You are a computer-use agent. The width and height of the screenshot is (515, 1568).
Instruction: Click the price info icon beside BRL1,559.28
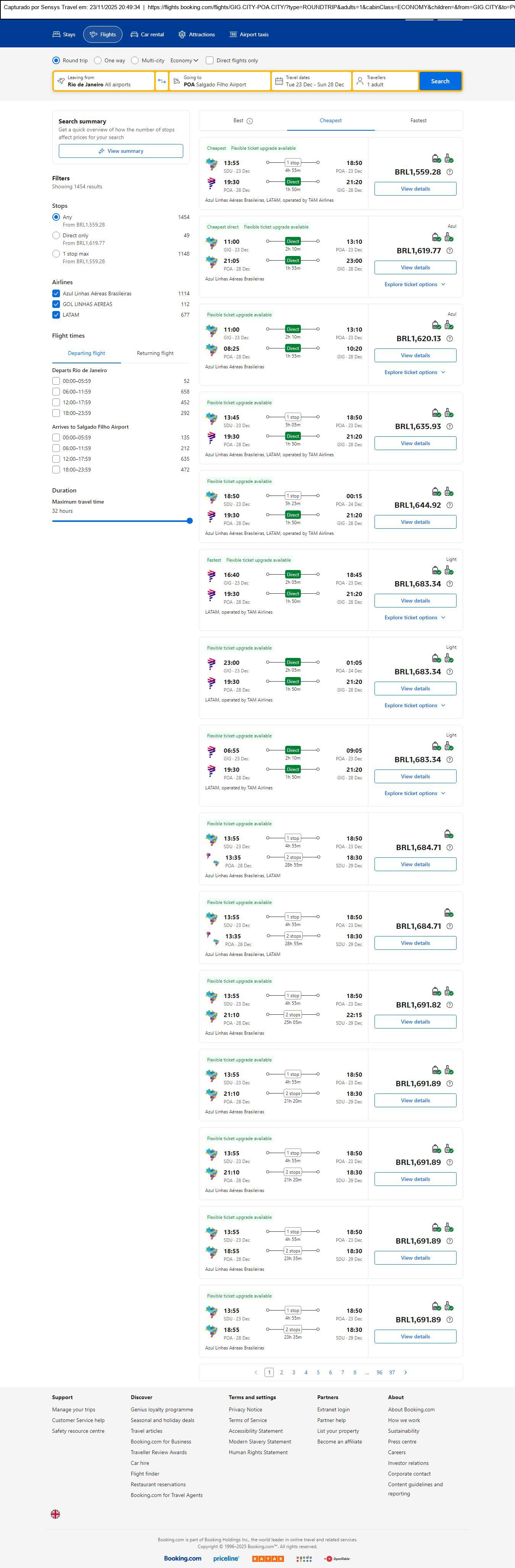pos(449,172)
